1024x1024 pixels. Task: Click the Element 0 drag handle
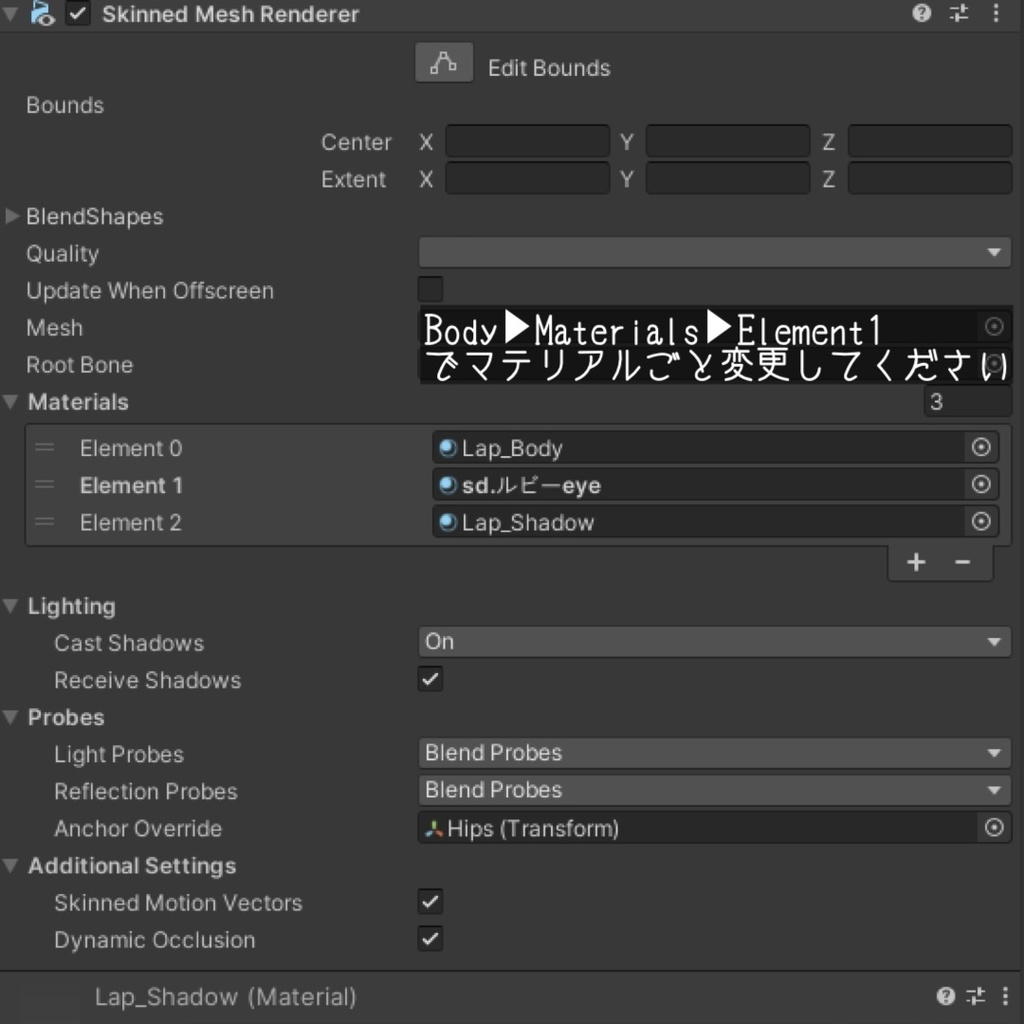pyautogui.click(x=44, y=448)
